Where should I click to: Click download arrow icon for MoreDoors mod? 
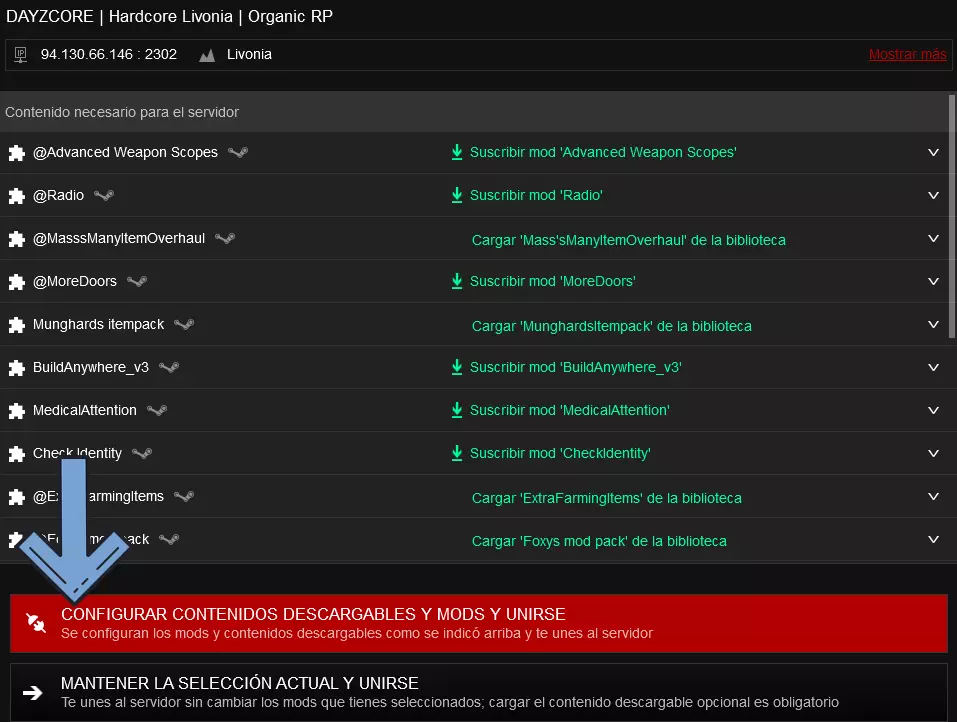click(x=457, y=281)
